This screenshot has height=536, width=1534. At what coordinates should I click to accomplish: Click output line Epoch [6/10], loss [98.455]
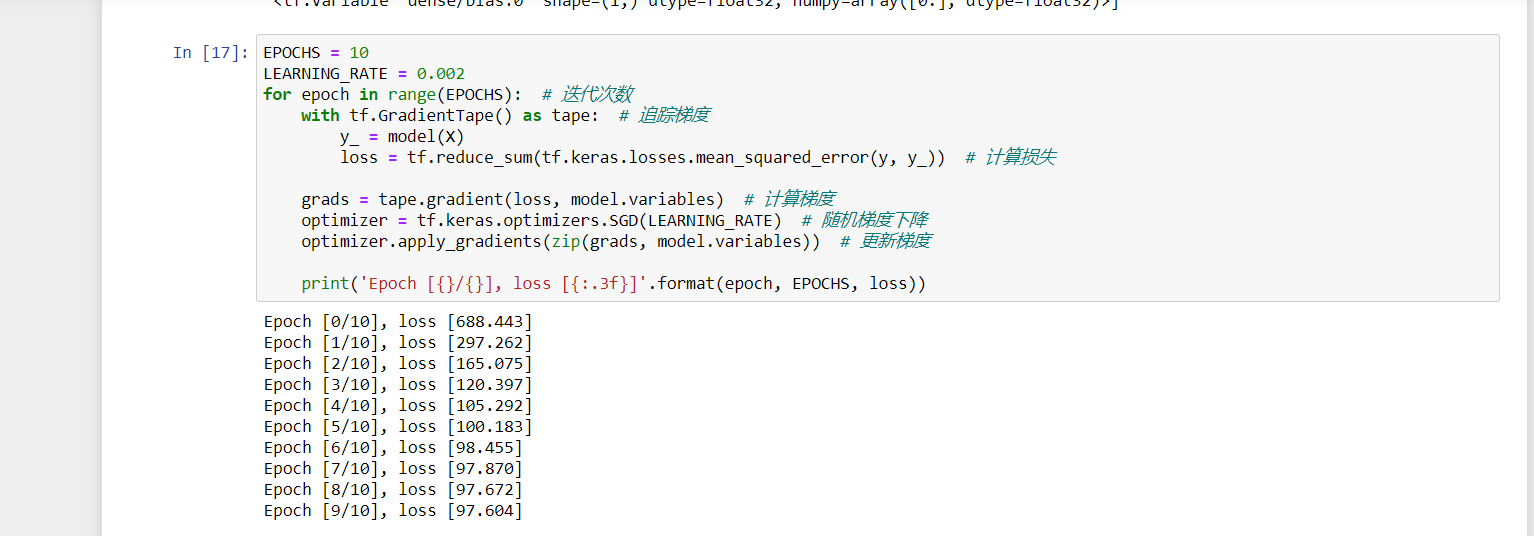[x=393, y=448]
